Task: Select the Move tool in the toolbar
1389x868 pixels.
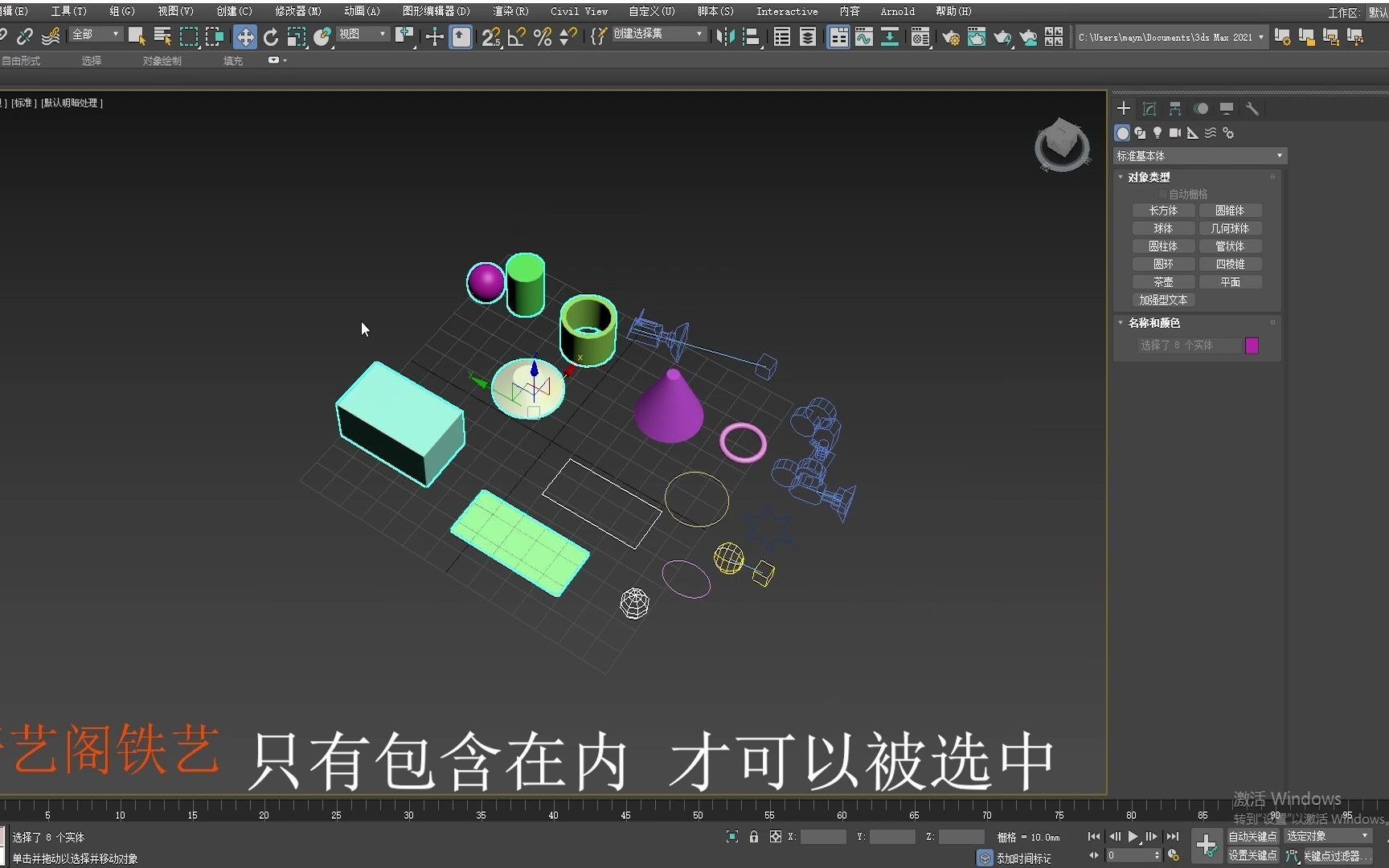Action: [x=244, y=37]
